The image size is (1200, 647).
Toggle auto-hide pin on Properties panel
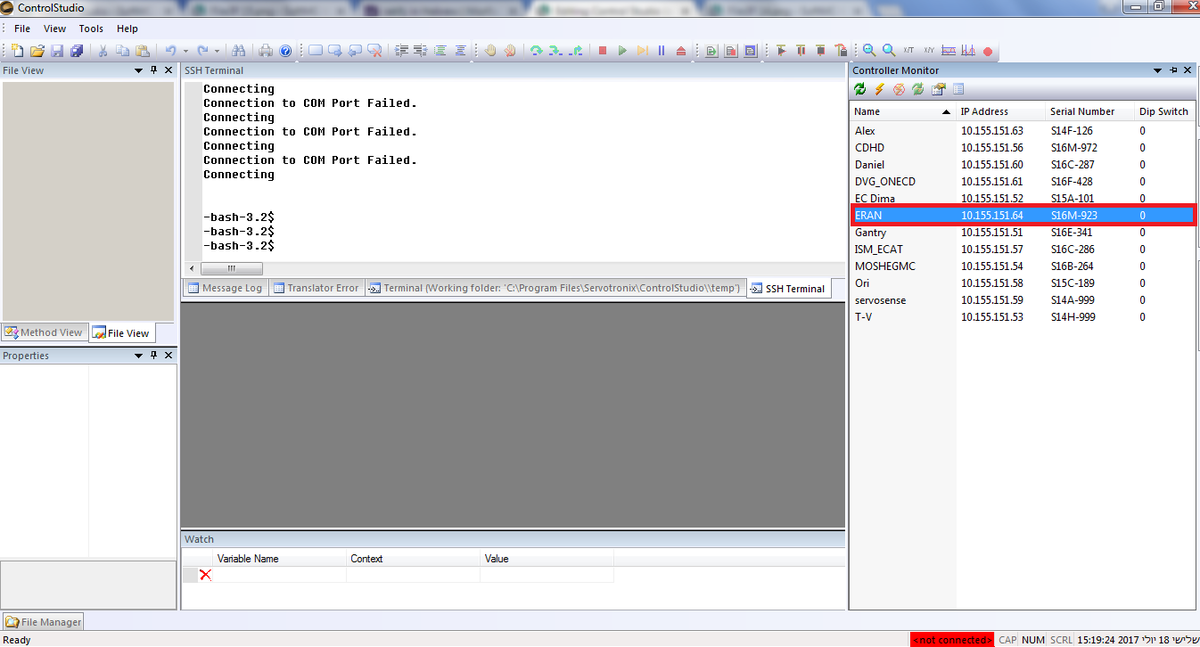[154, 356]
